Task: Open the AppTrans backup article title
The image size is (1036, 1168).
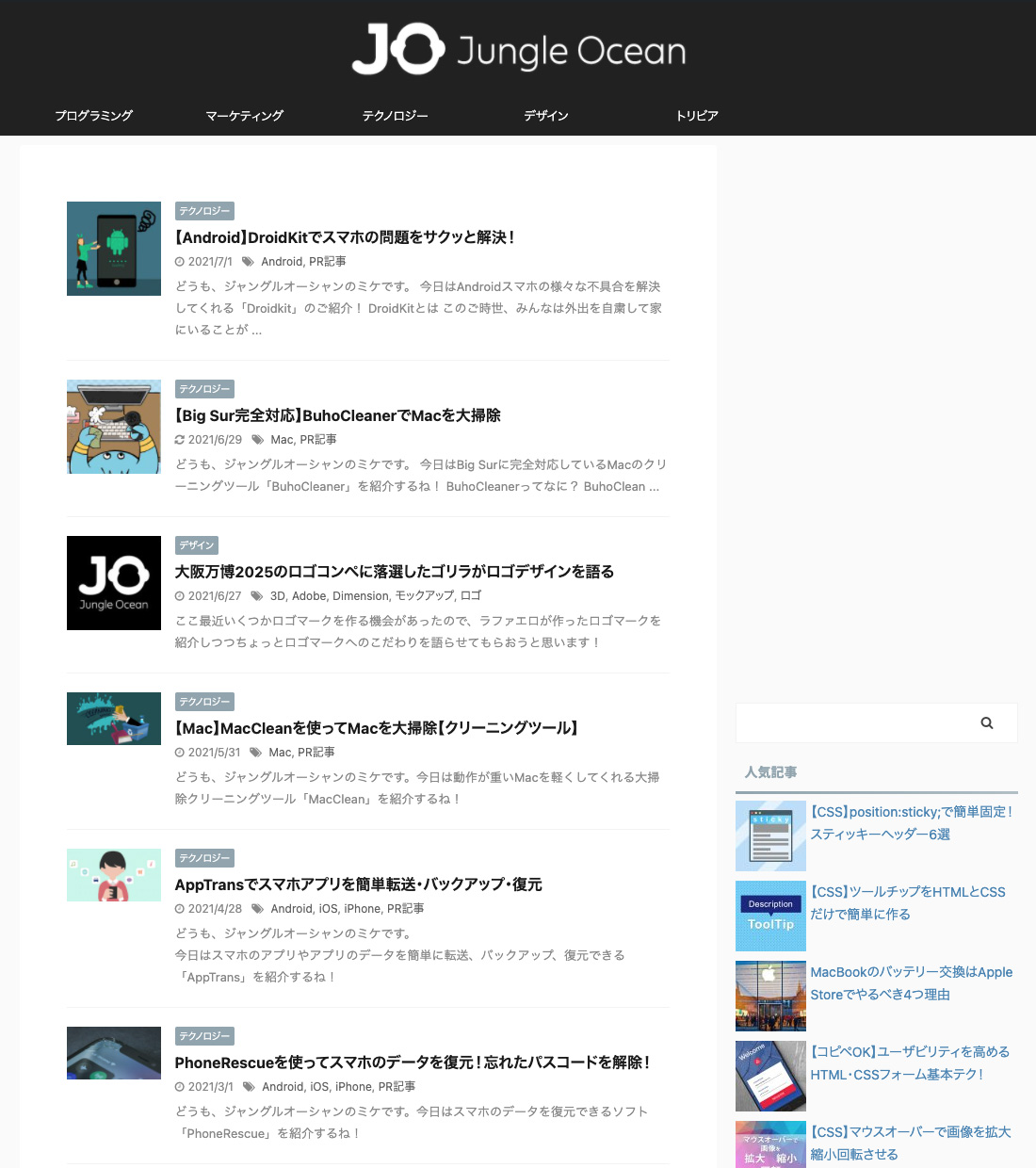Action: 358,884
